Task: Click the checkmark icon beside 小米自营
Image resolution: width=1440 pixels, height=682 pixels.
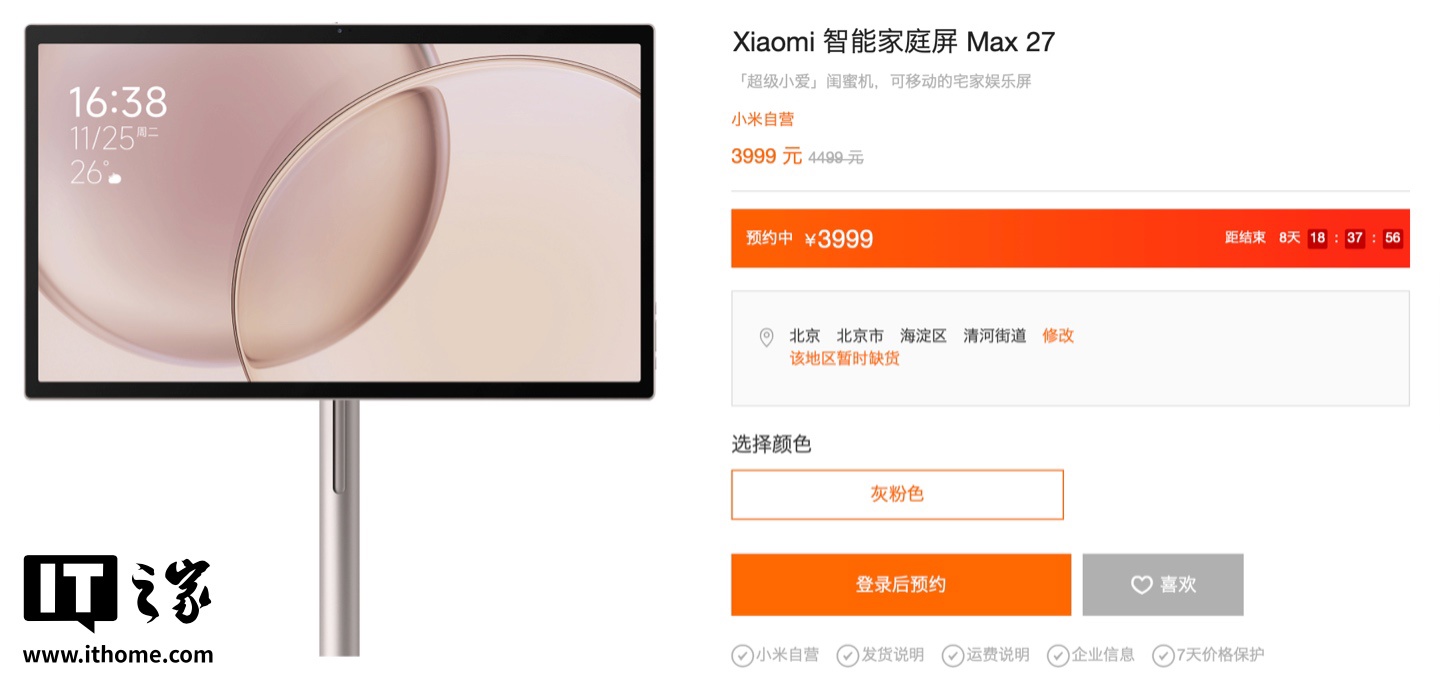Action: pos(742,656)
